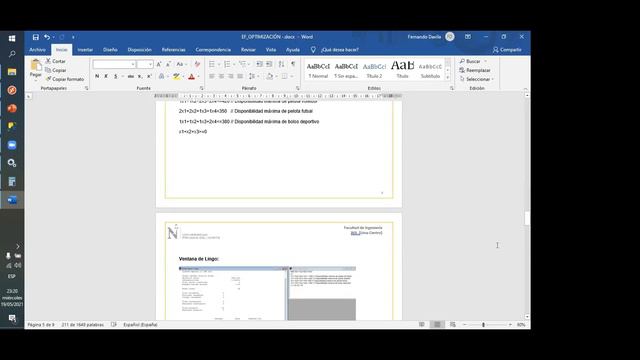
Task: Open text effects (outlined A) tool
Action: click(161, 76)
